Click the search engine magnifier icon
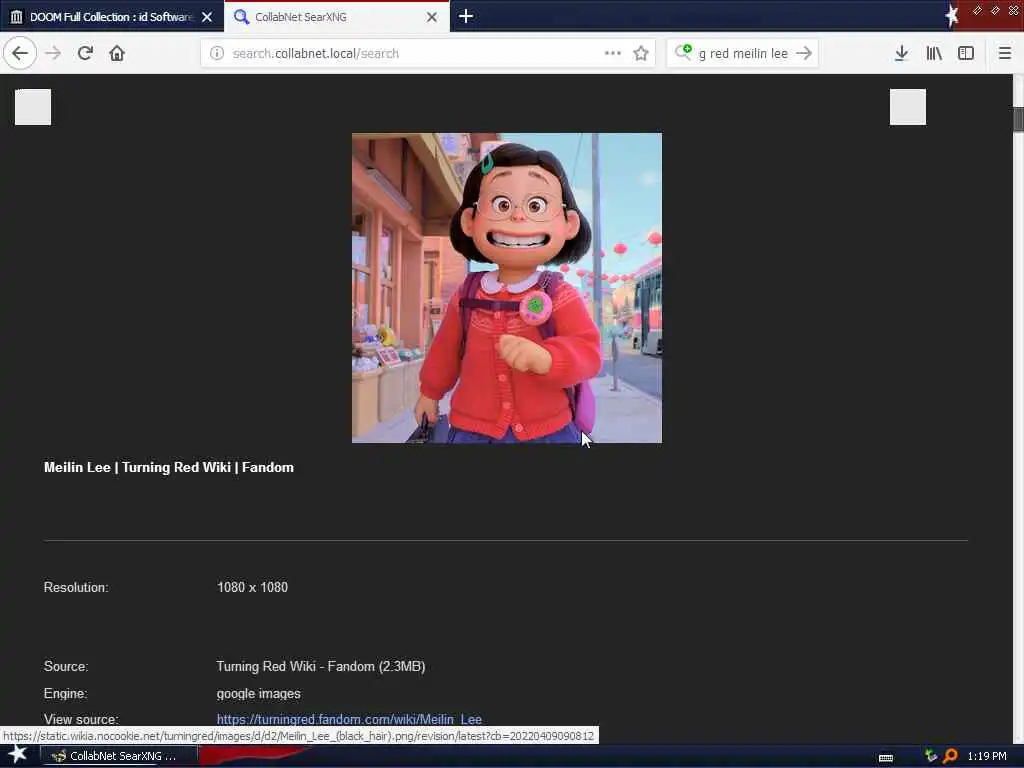1024x768 pixels. pos(683,52)
